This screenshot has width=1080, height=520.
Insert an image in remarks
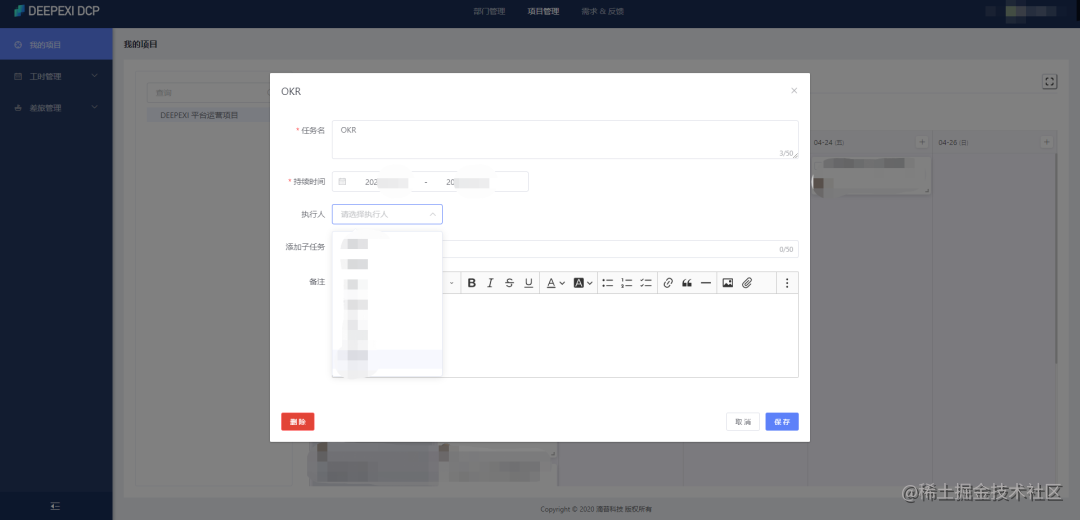727,283
